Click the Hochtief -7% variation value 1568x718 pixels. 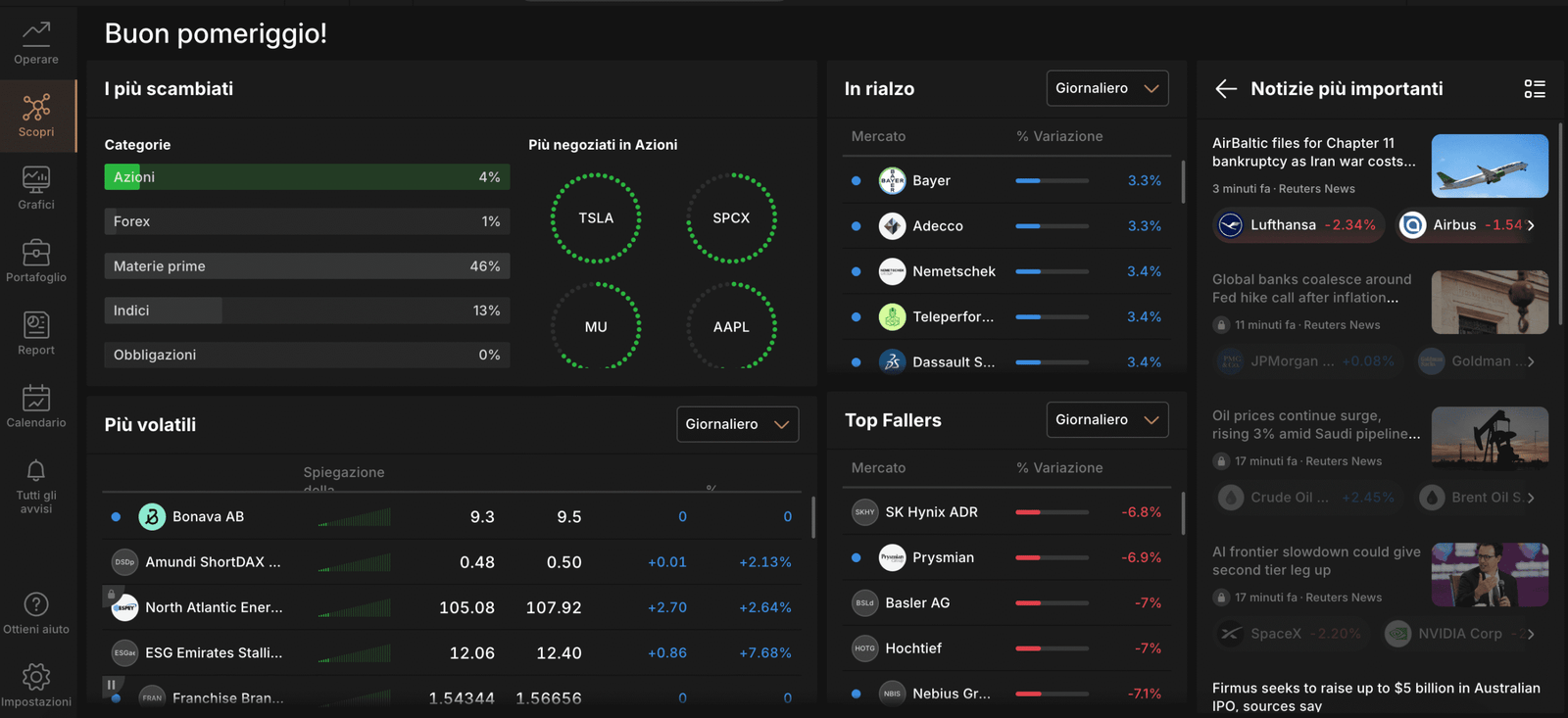pyautogui.click(x=1148, y=648)
